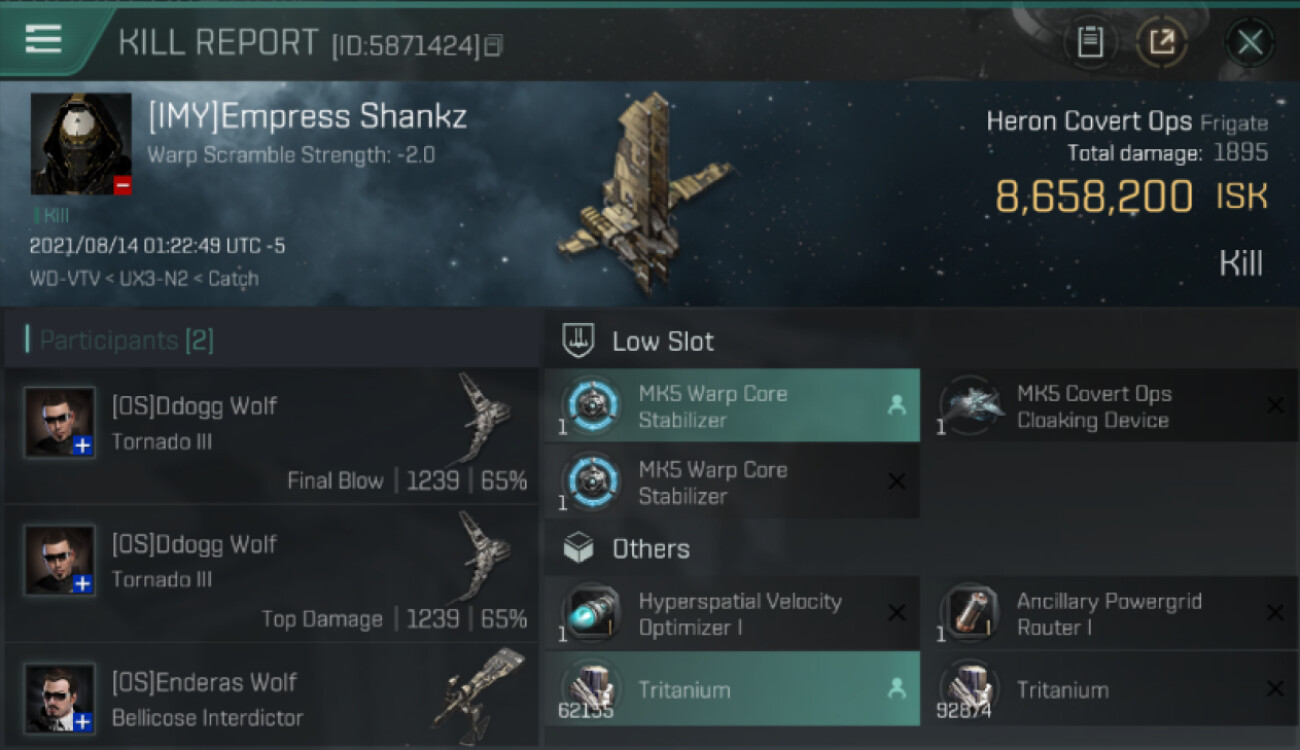The image size is (1300, 750).
Task: View Empress Shankz pilot portrait
Action: [81, 144]
